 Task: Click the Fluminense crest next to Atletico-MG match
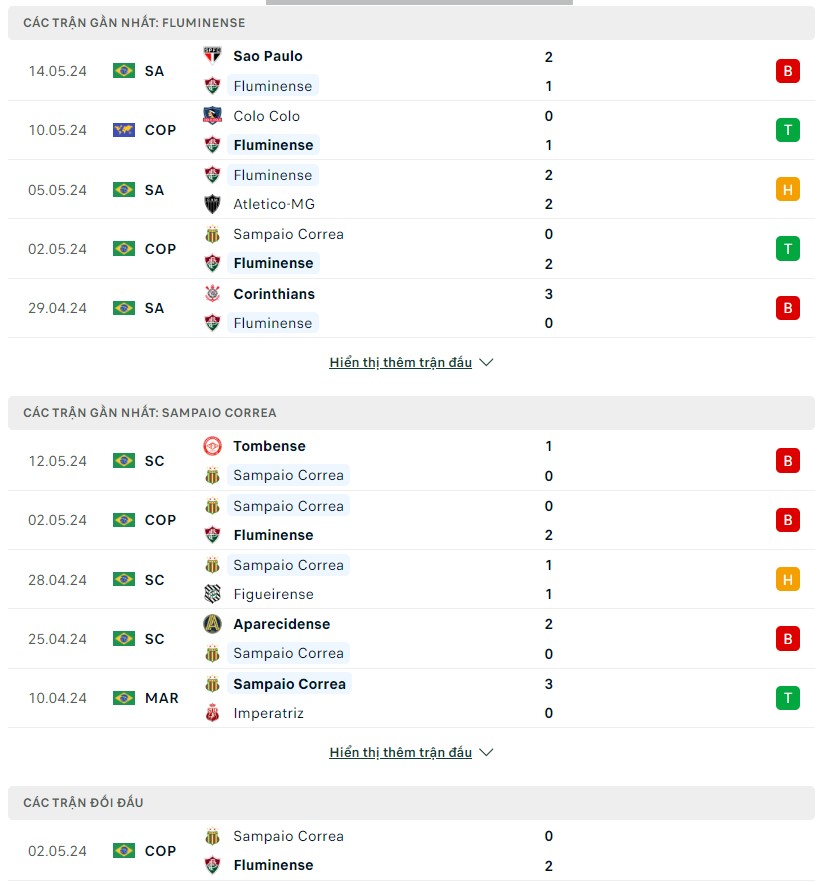211,175
